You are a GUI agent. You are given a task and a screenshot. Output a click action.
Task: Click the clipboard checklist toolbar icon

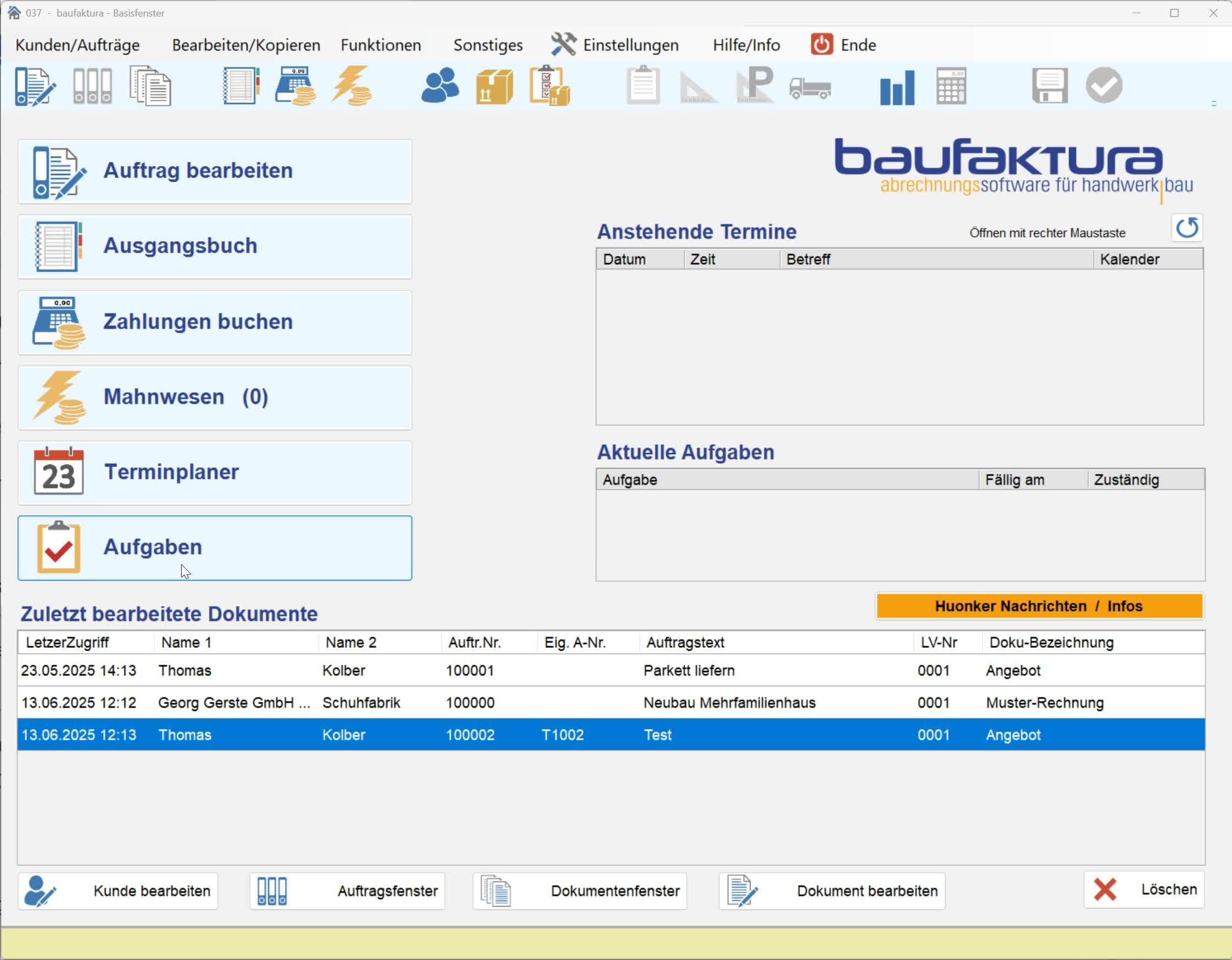549,86
